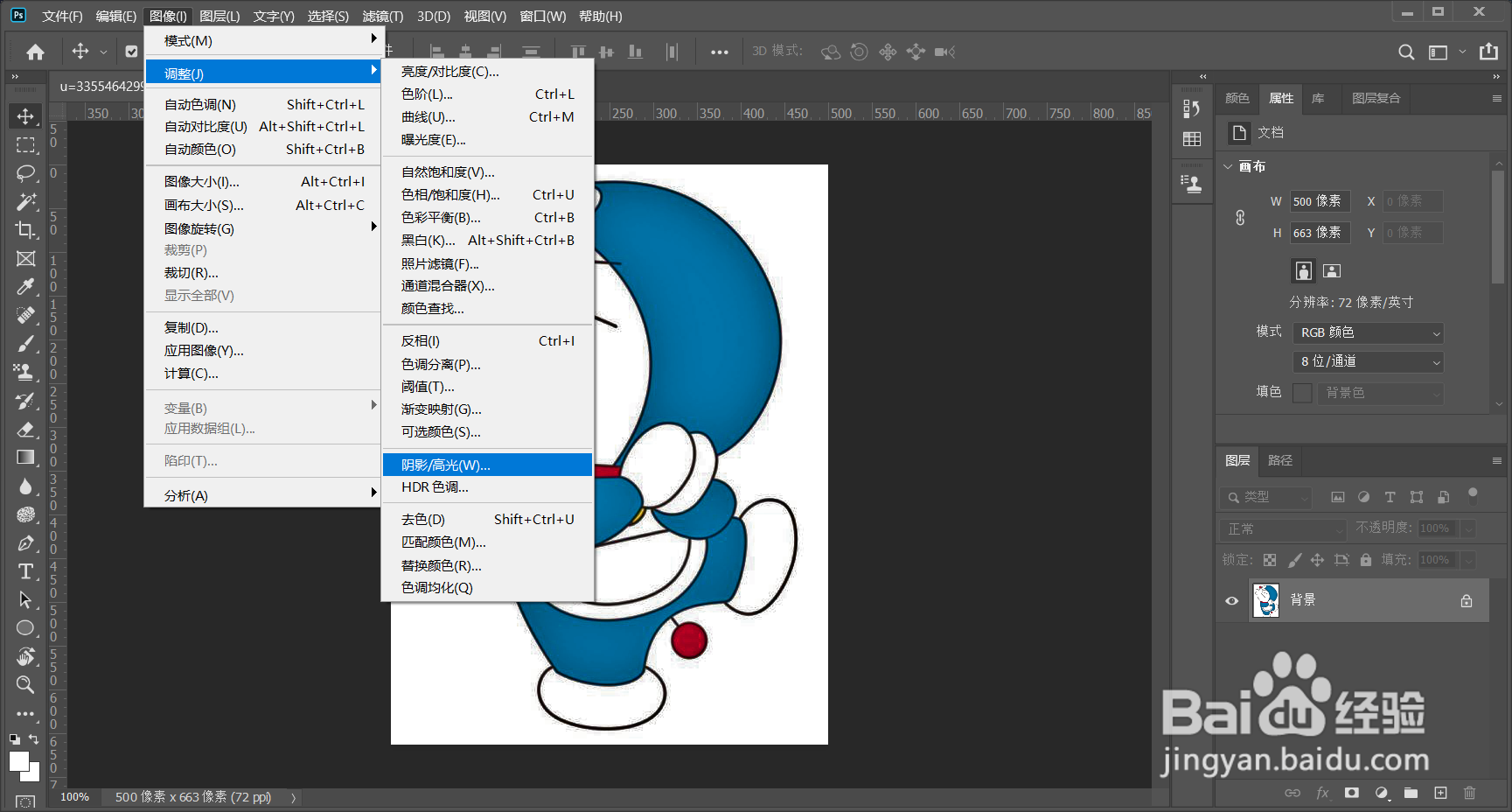Create a new layer icon
The width and height of the screenshot is (1512, 812).
1440,793
